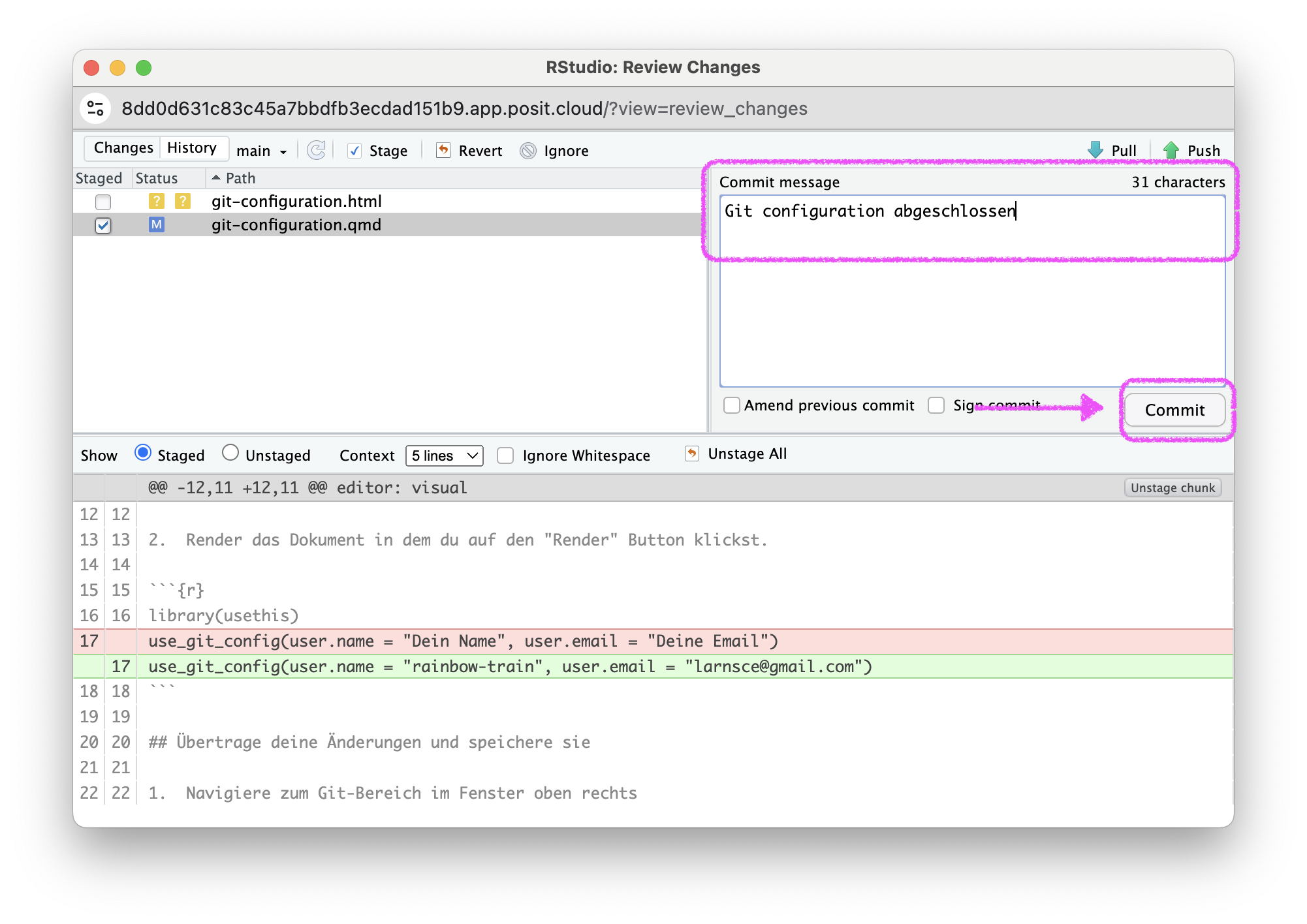Click the '```{r}' code fence line
This screenshot has width=1307, height=924.
[x=176, y=590]
